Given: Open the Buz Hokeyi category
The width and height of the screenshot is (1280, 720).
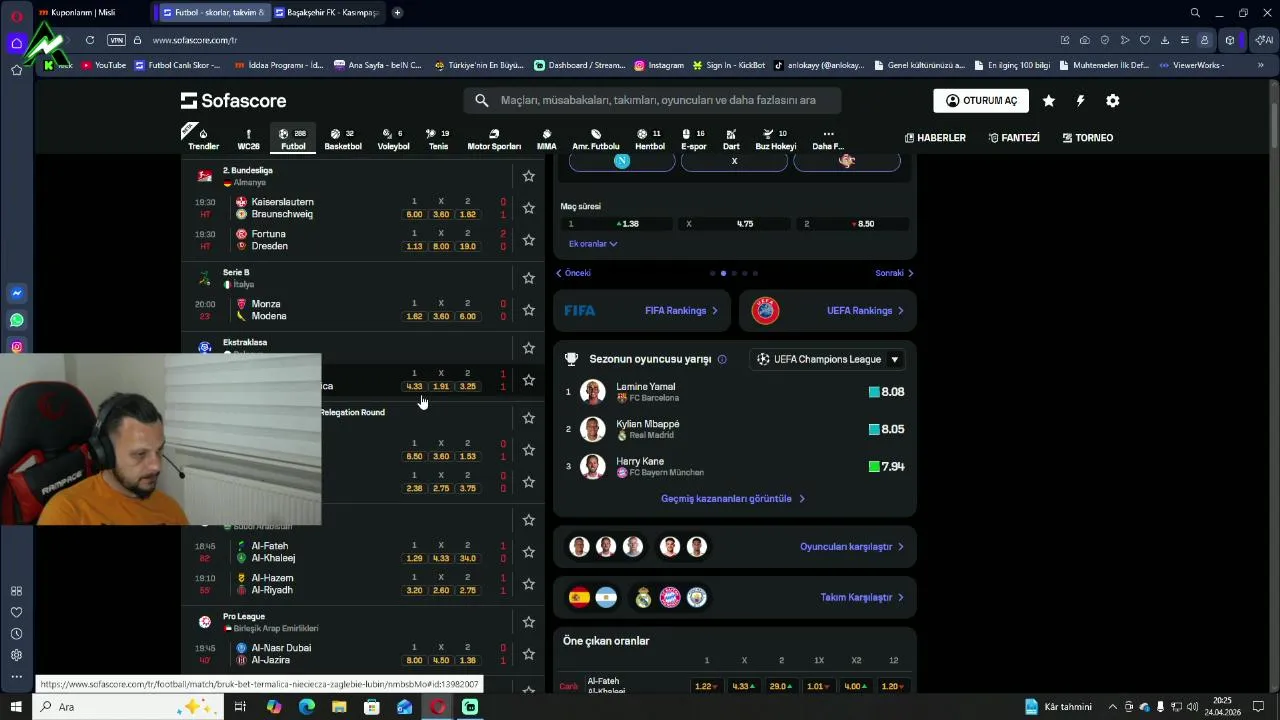Looking at the screenshot, I should pos(776,139).
